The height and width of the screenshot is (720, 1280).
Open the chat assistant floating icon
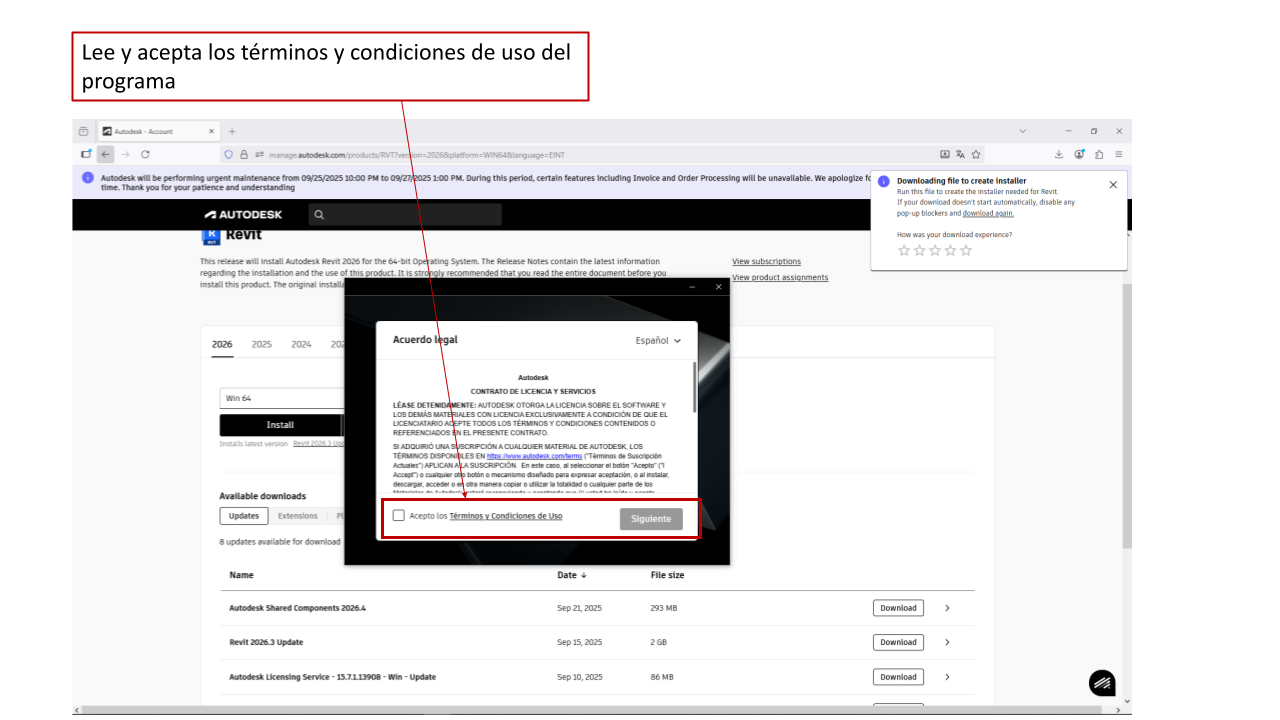point(1102,683)
